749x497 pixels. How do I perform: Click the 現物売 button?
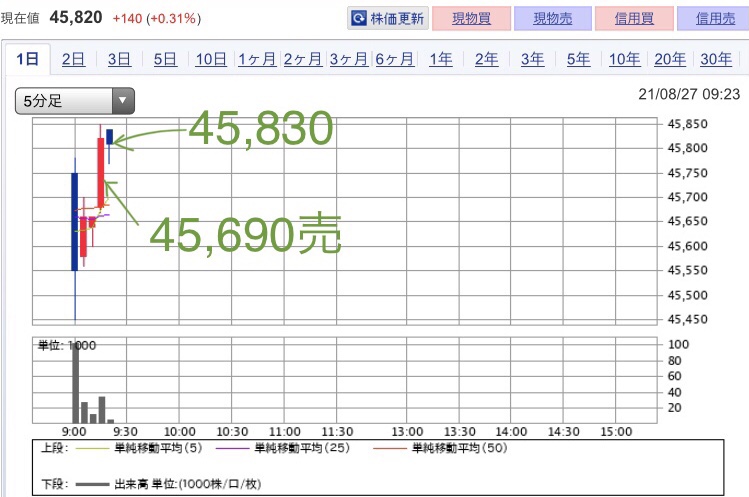pos(553,19)
